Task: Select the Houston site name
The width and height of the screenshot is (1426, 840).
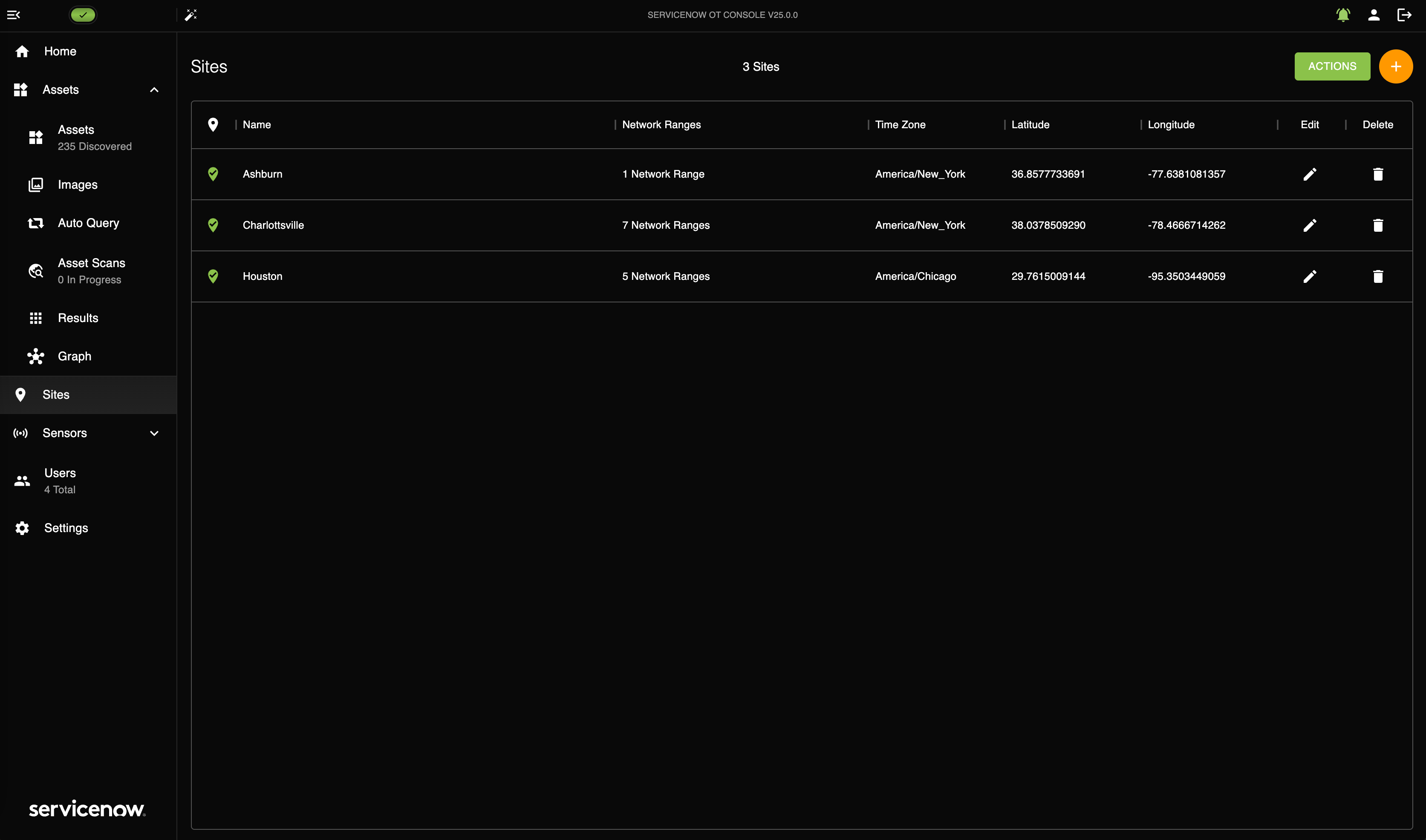Action: pos(262,276)
